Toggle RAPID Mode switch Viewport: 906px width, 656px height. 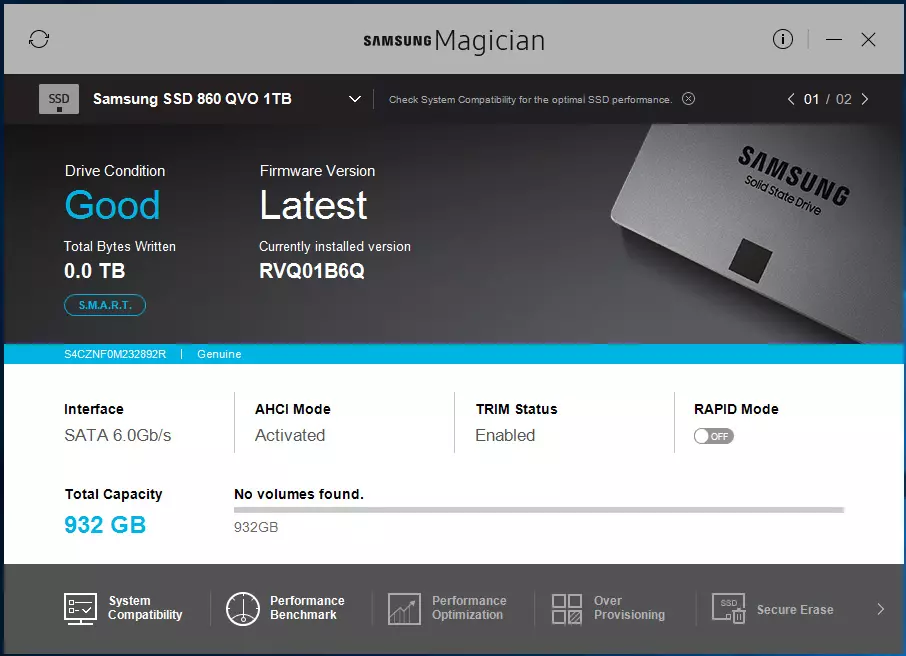pos(714,436)
